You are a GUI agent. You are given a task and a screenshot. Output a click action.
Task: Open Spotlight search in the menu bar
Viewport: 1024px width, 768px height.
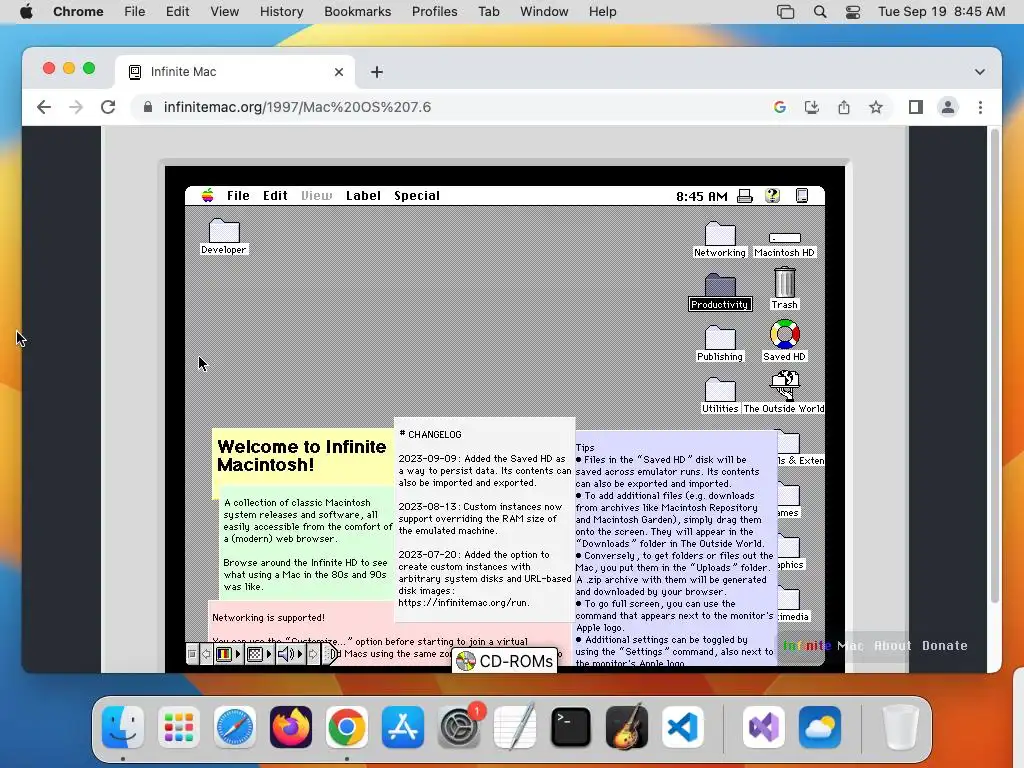[x=820, y=12]
